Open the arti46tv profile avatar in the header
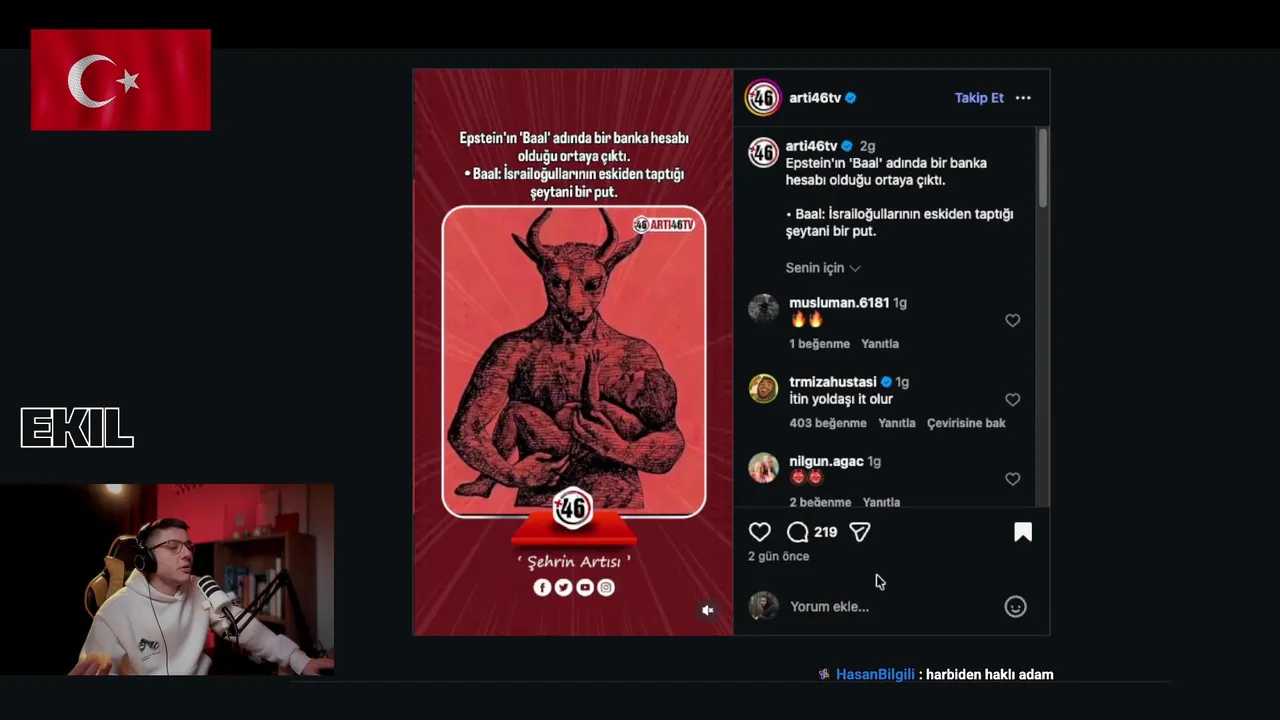 (x=763, y=98)
